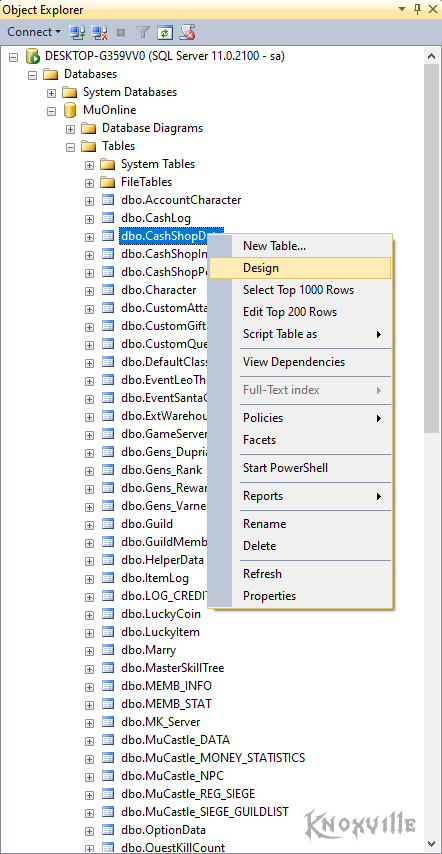Click the Refresh toolbar icon

coord(164,33)
